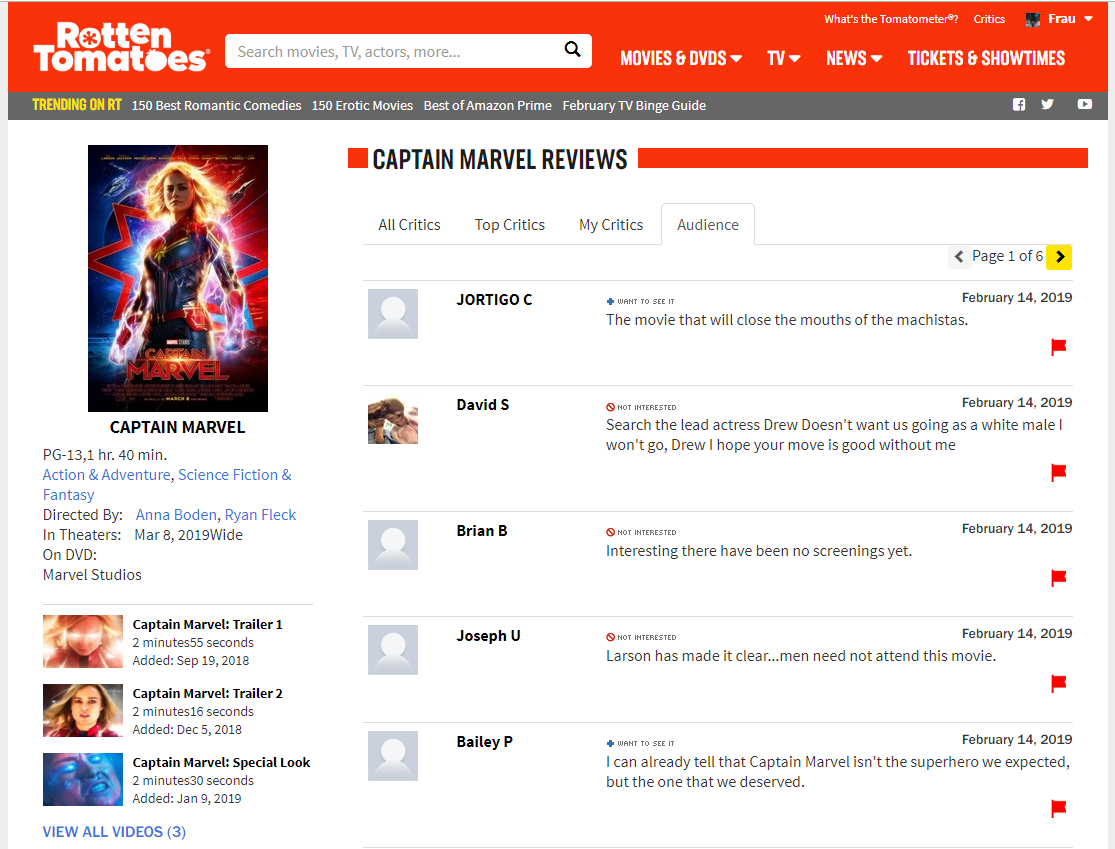Flag JORTIGO C's review
The width and height of the screenshot is (1115, 849).
tap(1059, 347)
